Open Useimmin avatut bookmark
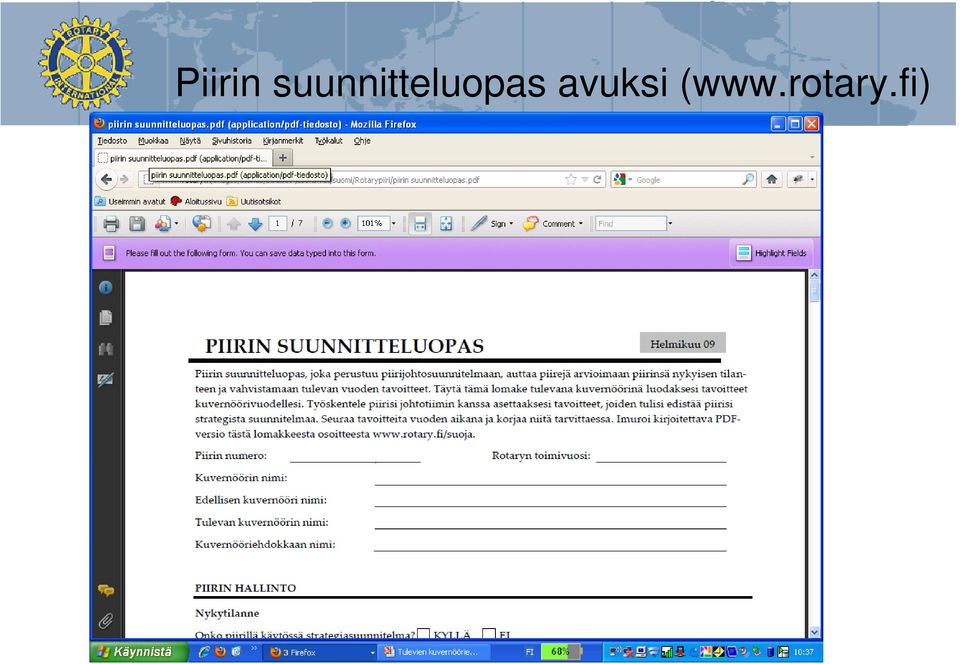 click(x=130, y=201)
